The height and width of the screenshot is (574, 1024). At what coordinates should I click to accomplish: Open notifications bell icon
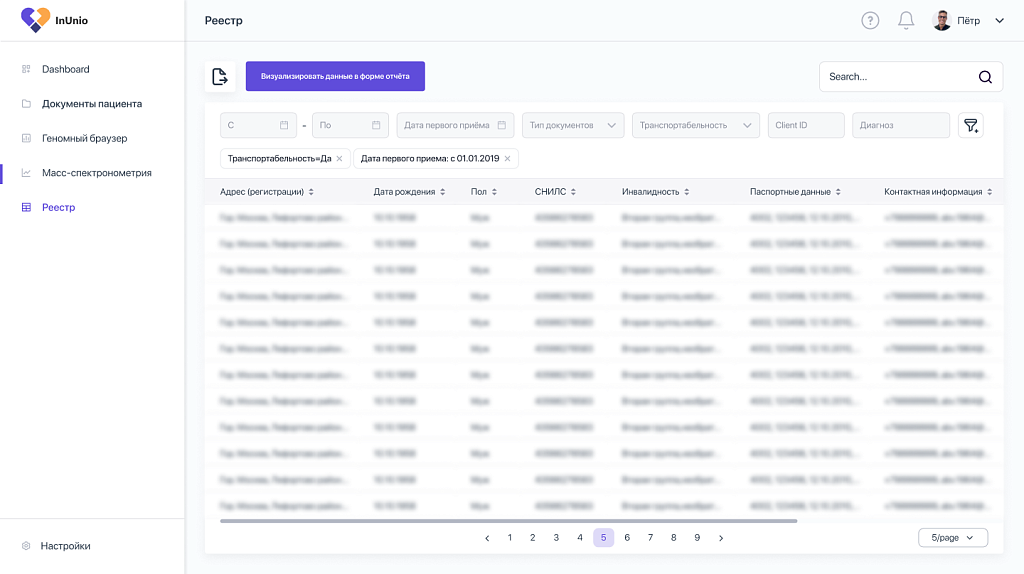click(906, 20)
